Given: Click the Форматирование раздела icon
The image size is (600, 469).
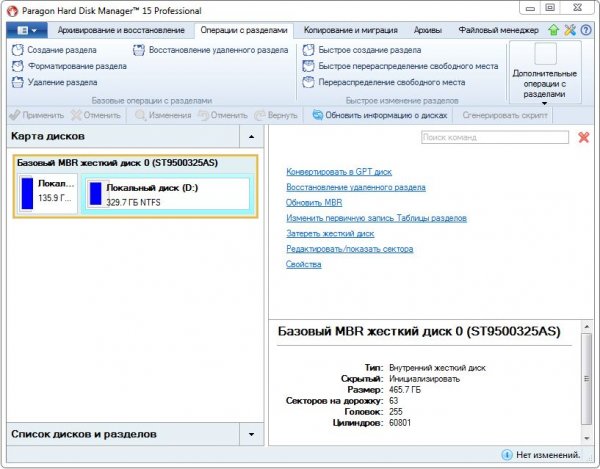Looking at the screenshot, I should pos(18,66).
